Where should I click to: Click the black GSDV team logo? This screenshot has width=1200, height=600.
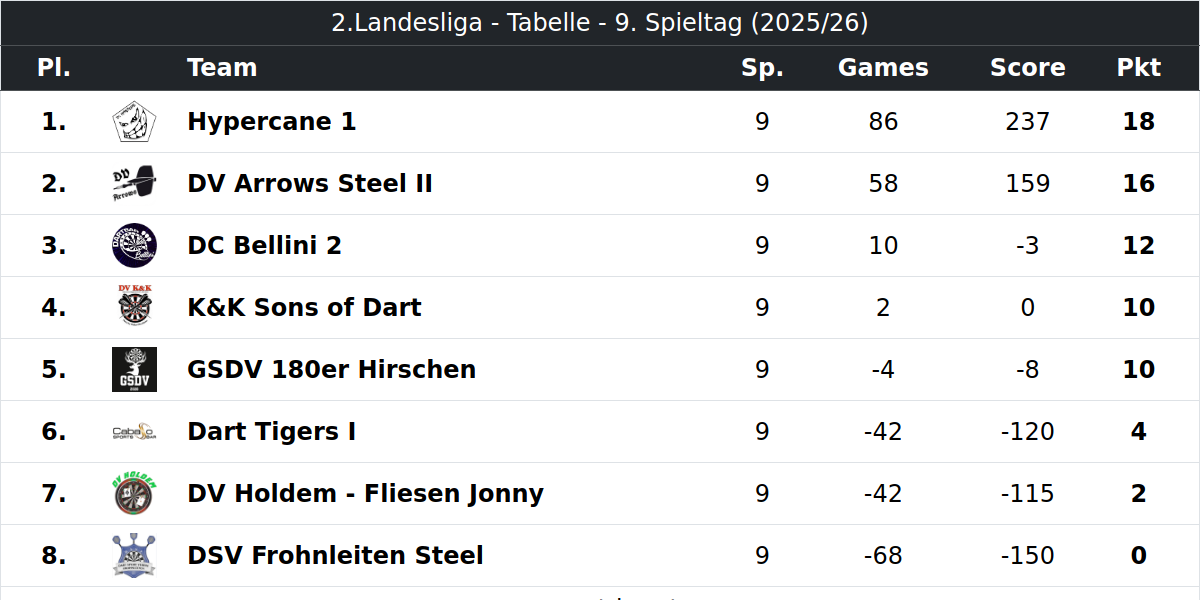coord(134,370)
